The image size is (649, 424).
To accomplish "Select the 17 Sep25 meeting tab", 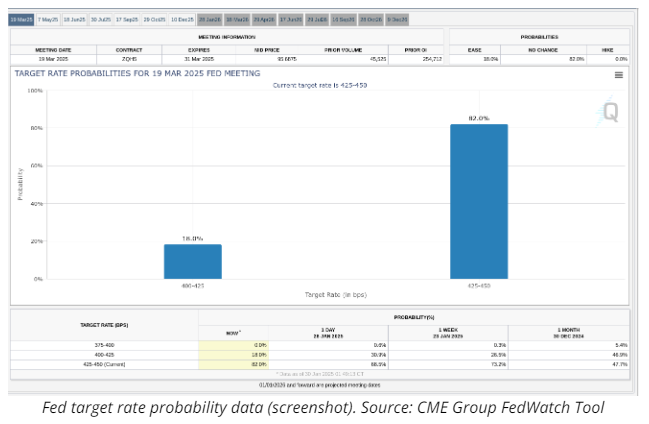I will tap(128, 19).
